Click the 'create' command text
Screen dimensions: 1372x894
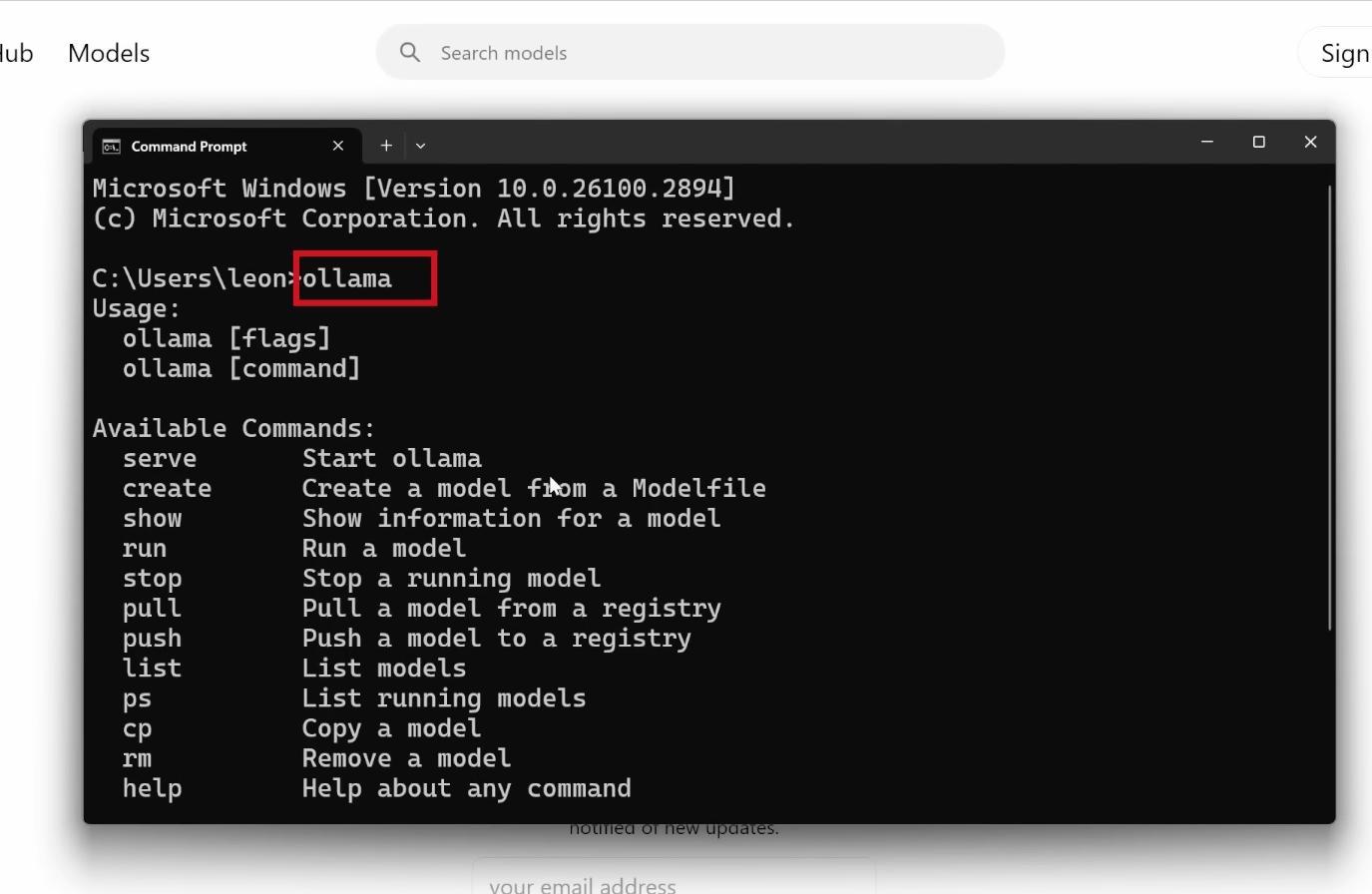point(167,489)
